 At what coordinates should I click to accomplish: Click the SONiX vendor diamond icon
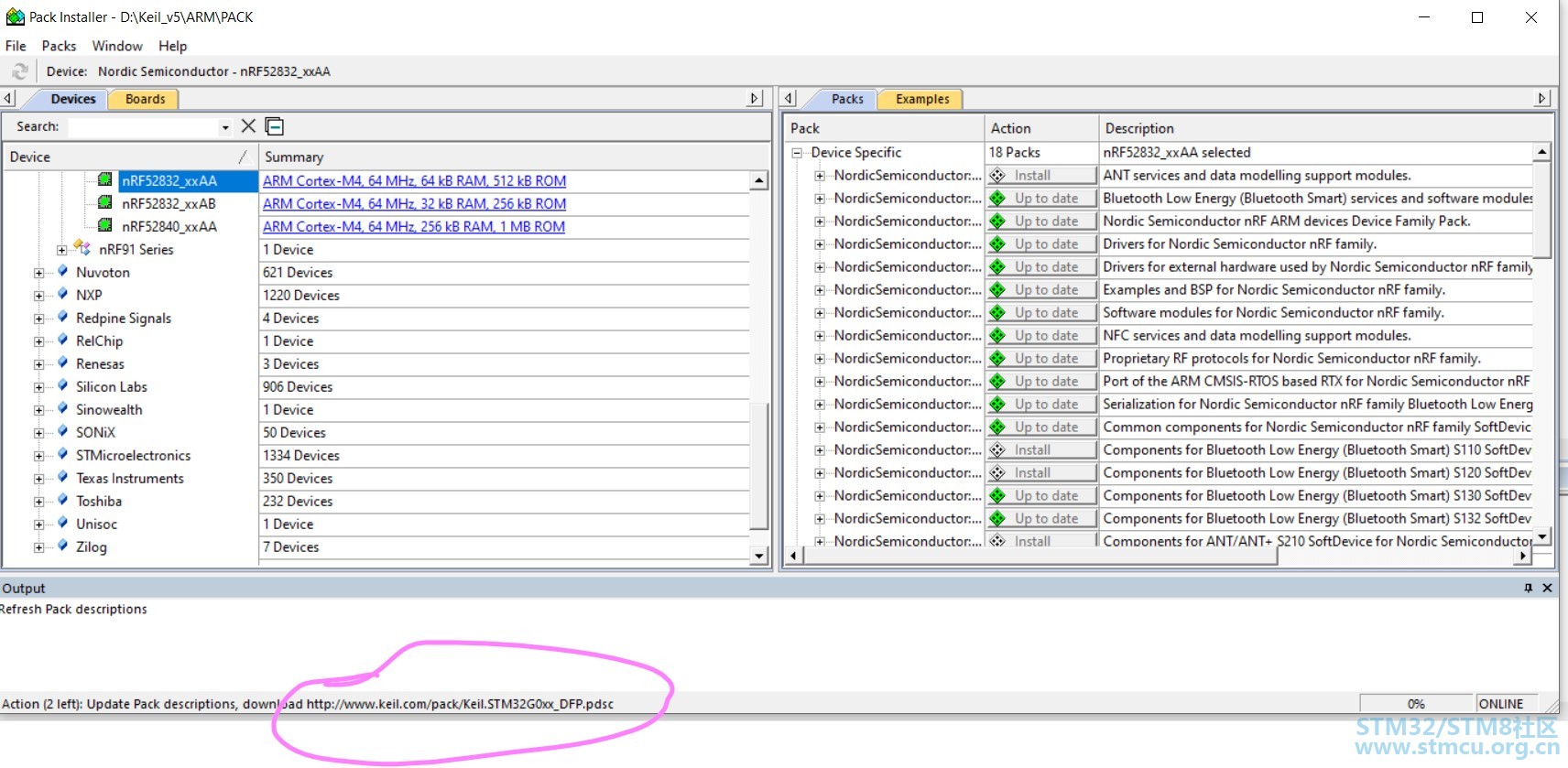[62, 431]
